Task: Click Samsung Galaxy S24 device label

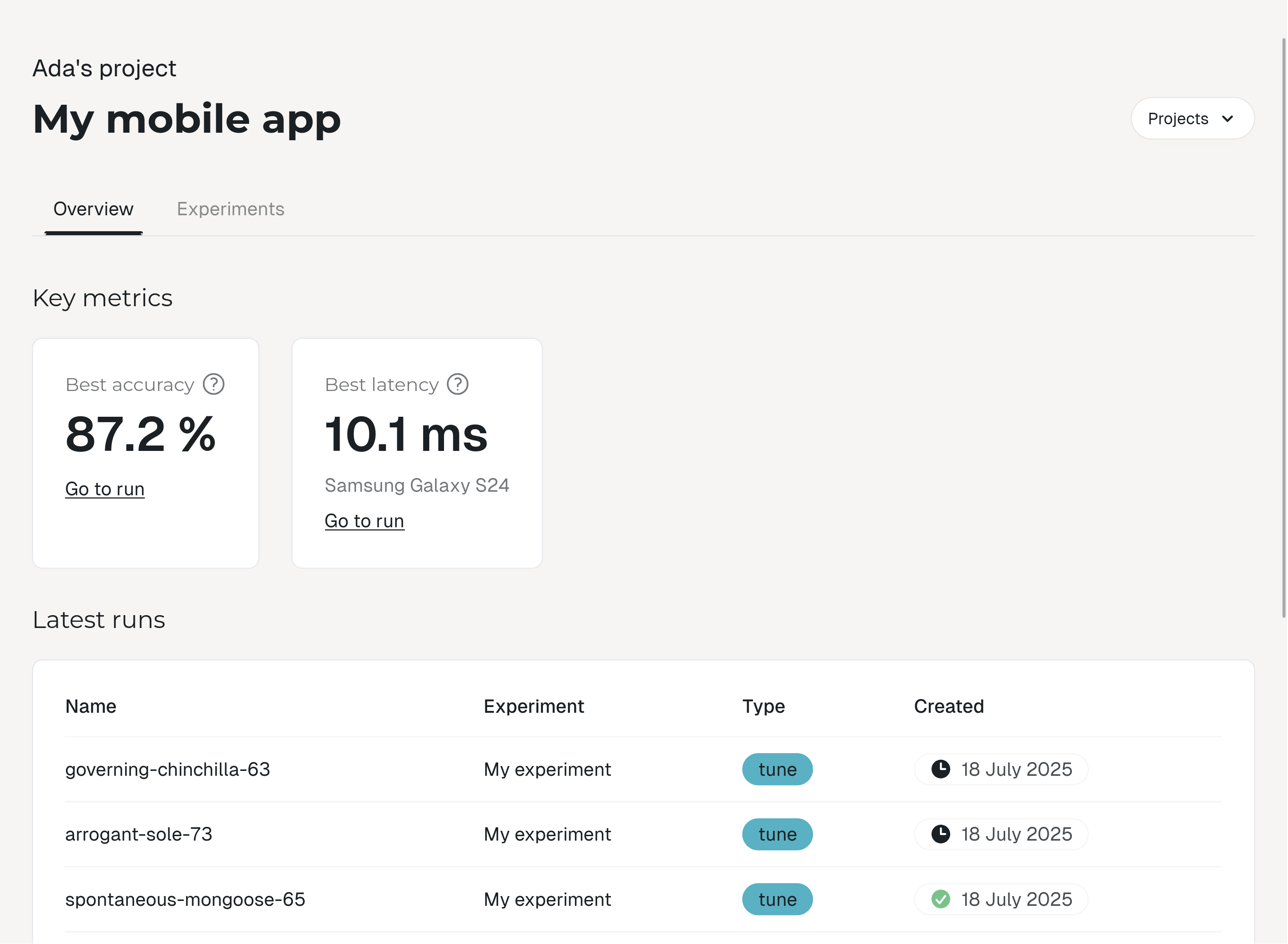Action: click(x=417, y=486)
